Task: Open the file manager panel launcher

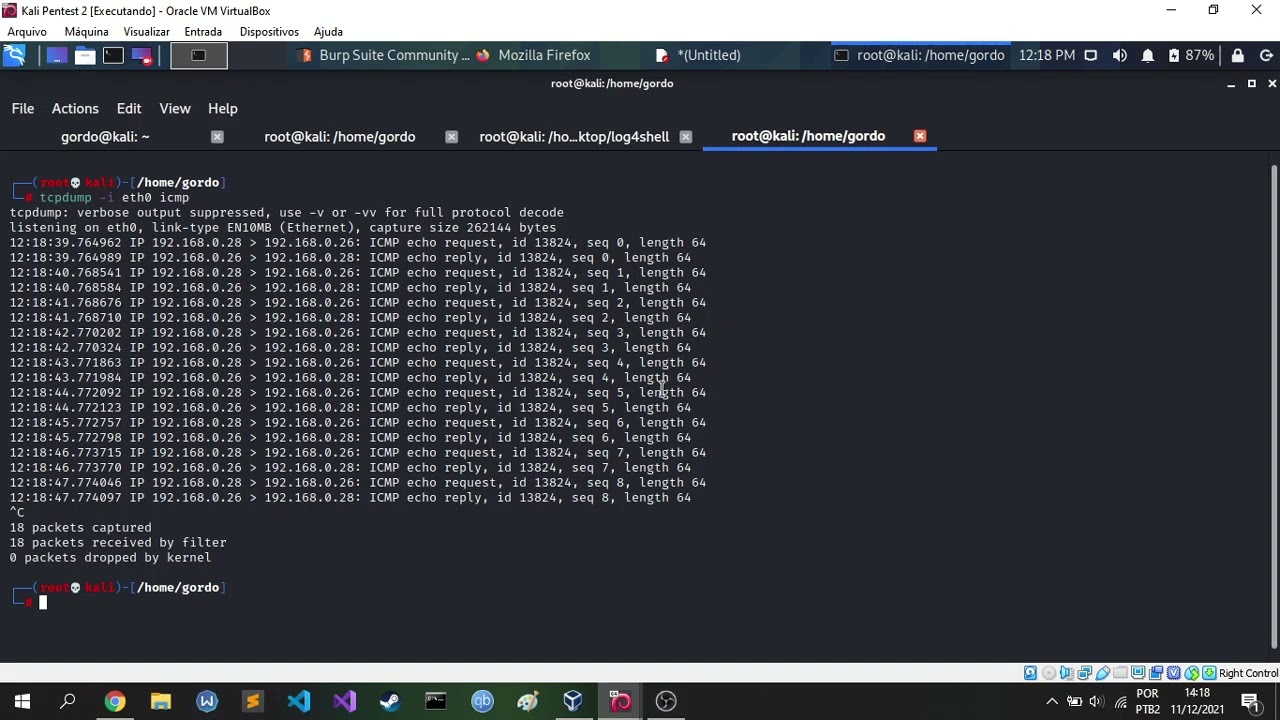Action: [x=85, y=56]
